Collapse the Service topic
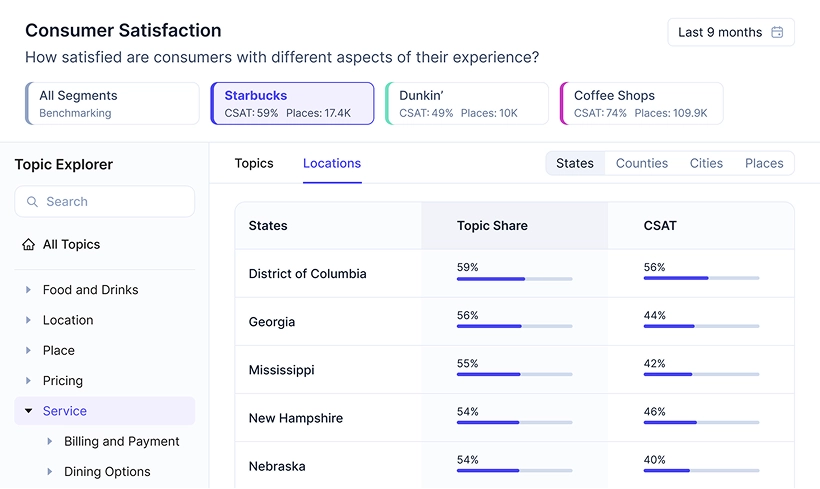Viewport: 820px width, 489px height. coord(28,411)
